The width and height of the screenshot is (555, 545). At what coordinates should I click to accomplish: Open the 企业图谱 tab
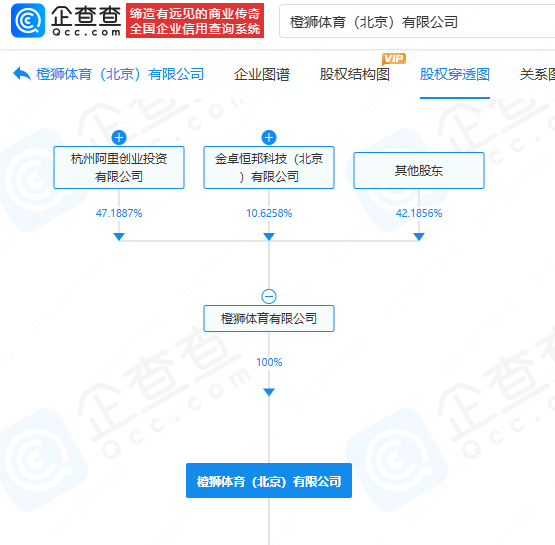[x=262, y=74]
